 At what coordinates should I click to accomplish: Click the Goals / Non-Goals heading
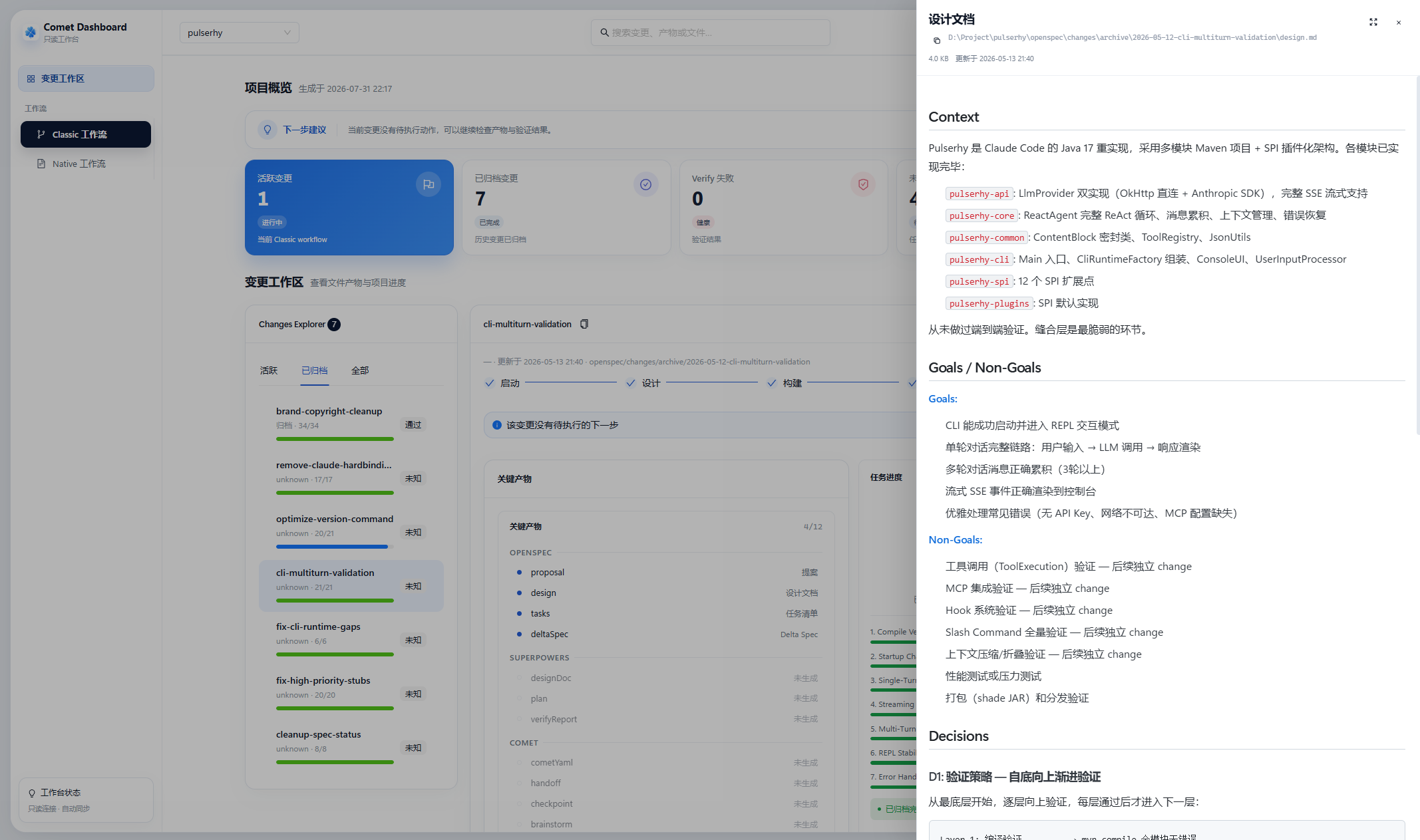click(984, 368)
